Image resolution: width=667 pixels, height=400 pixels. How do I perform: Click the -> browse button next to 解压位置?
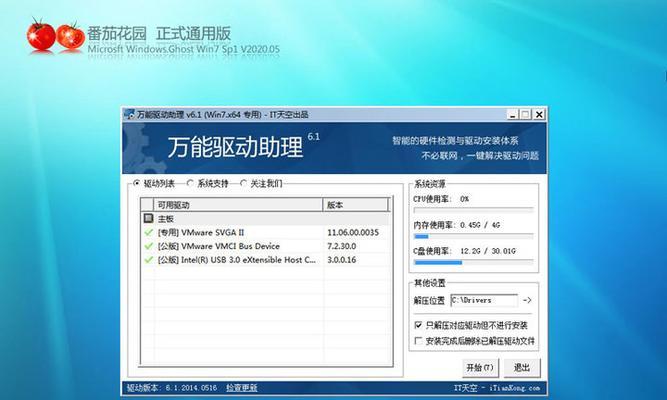pos(527,300)
